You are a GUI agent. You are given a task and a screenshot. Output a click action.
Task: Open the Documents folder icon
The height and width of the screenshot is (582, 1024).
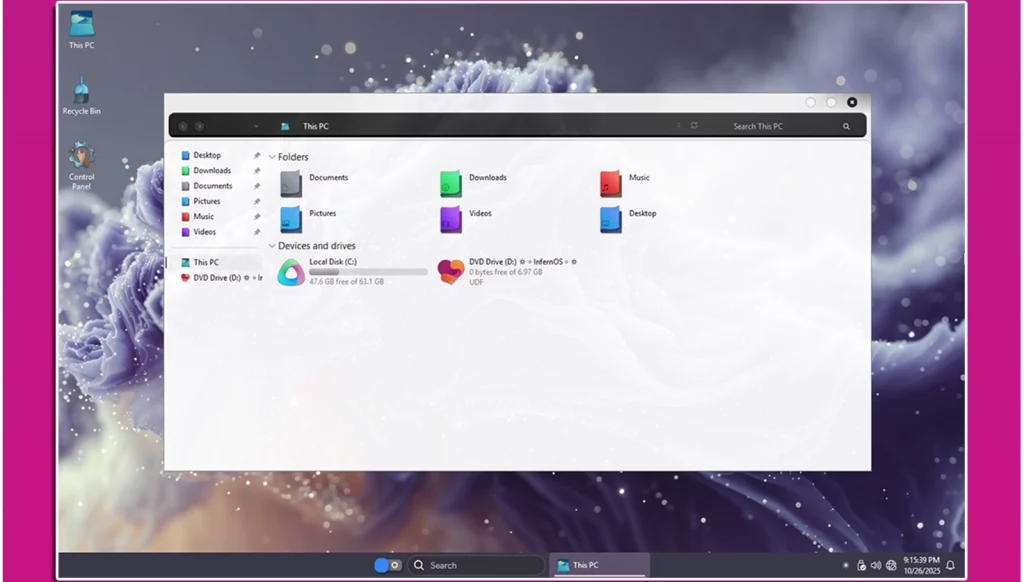290,183
